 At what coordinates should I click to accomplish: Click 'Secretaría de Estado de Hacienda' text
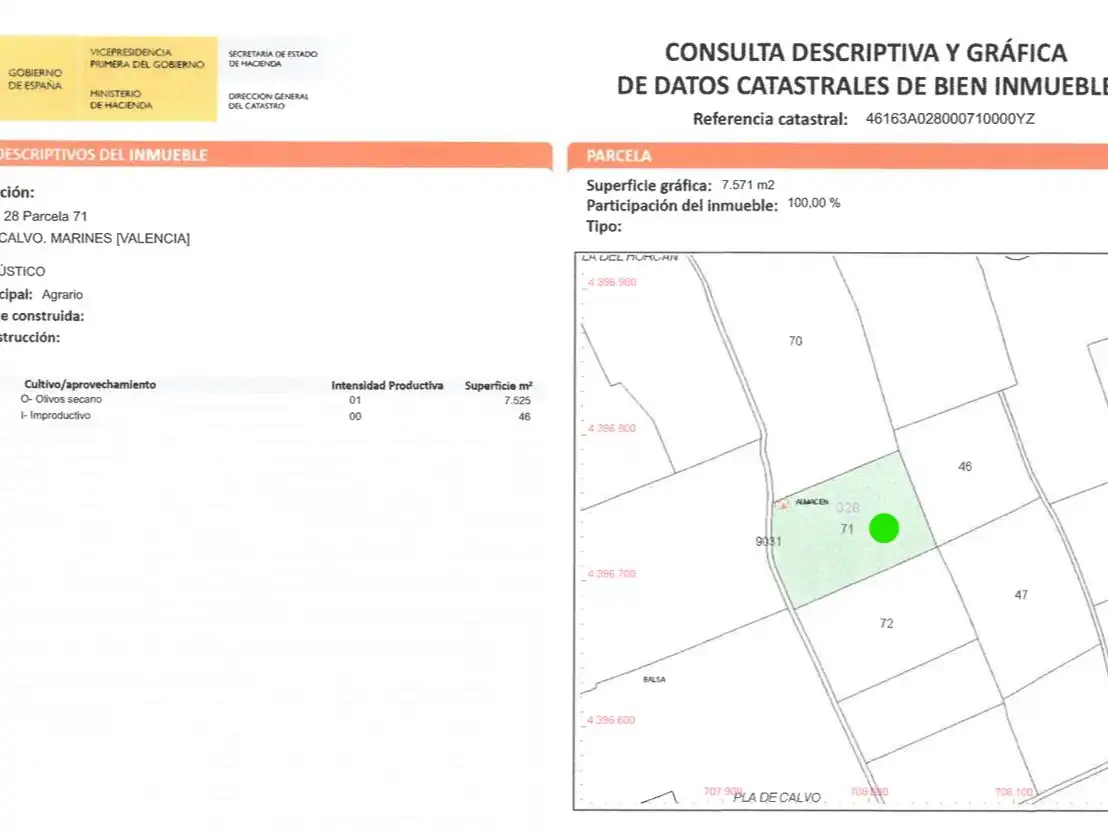click(x=273, y=59)
